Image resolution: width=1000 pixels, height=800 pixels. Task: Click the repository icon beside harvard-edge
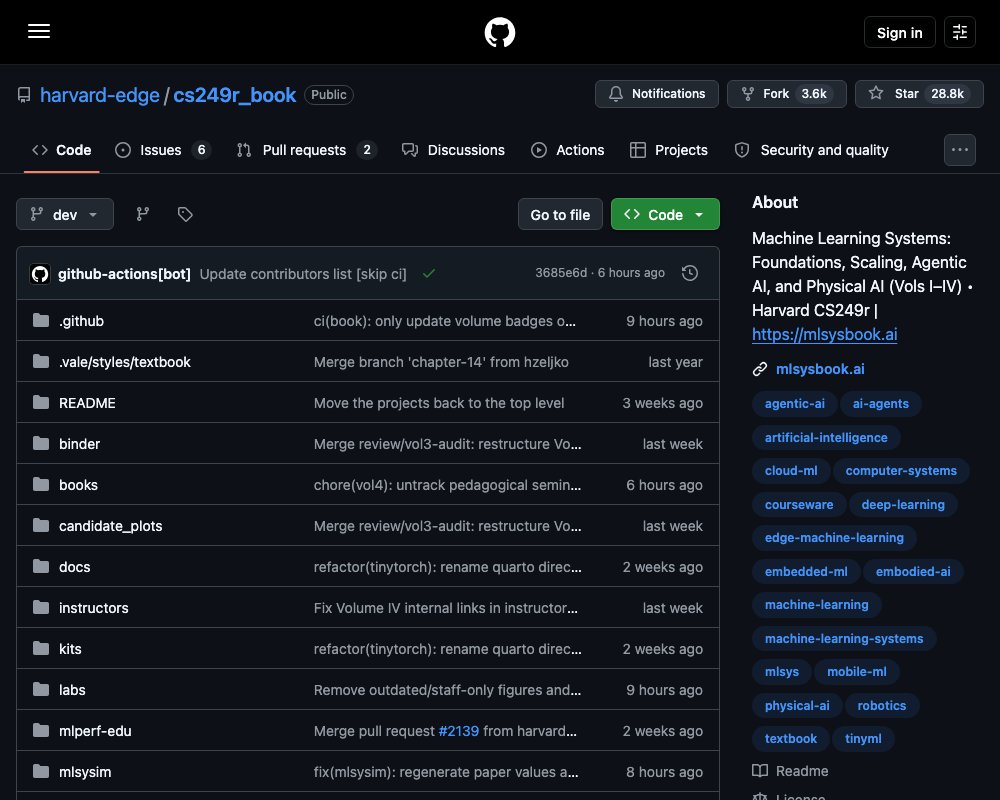tap(24, 95)
